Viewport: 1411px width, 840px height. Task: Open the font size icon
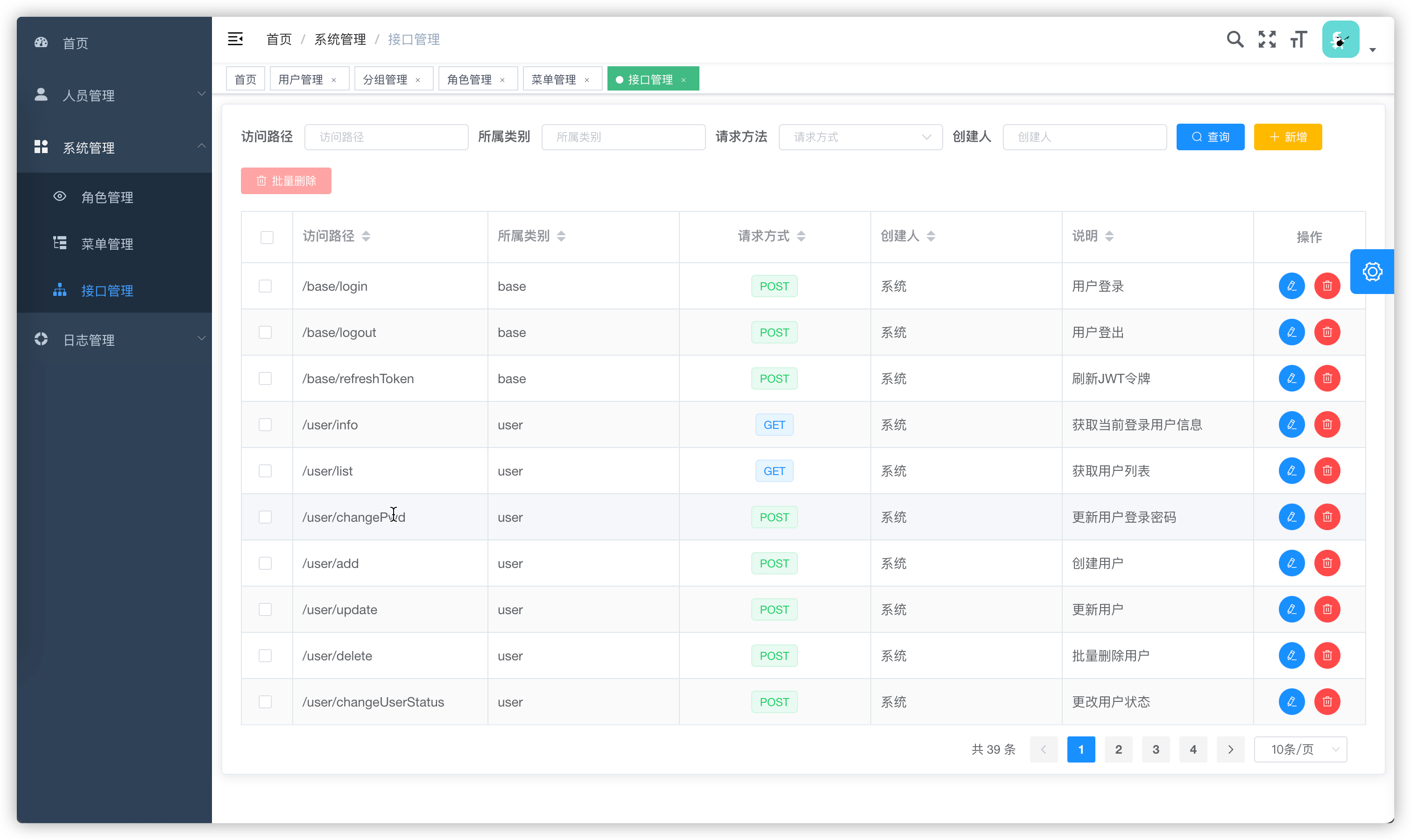click(x=1298, y=39)
